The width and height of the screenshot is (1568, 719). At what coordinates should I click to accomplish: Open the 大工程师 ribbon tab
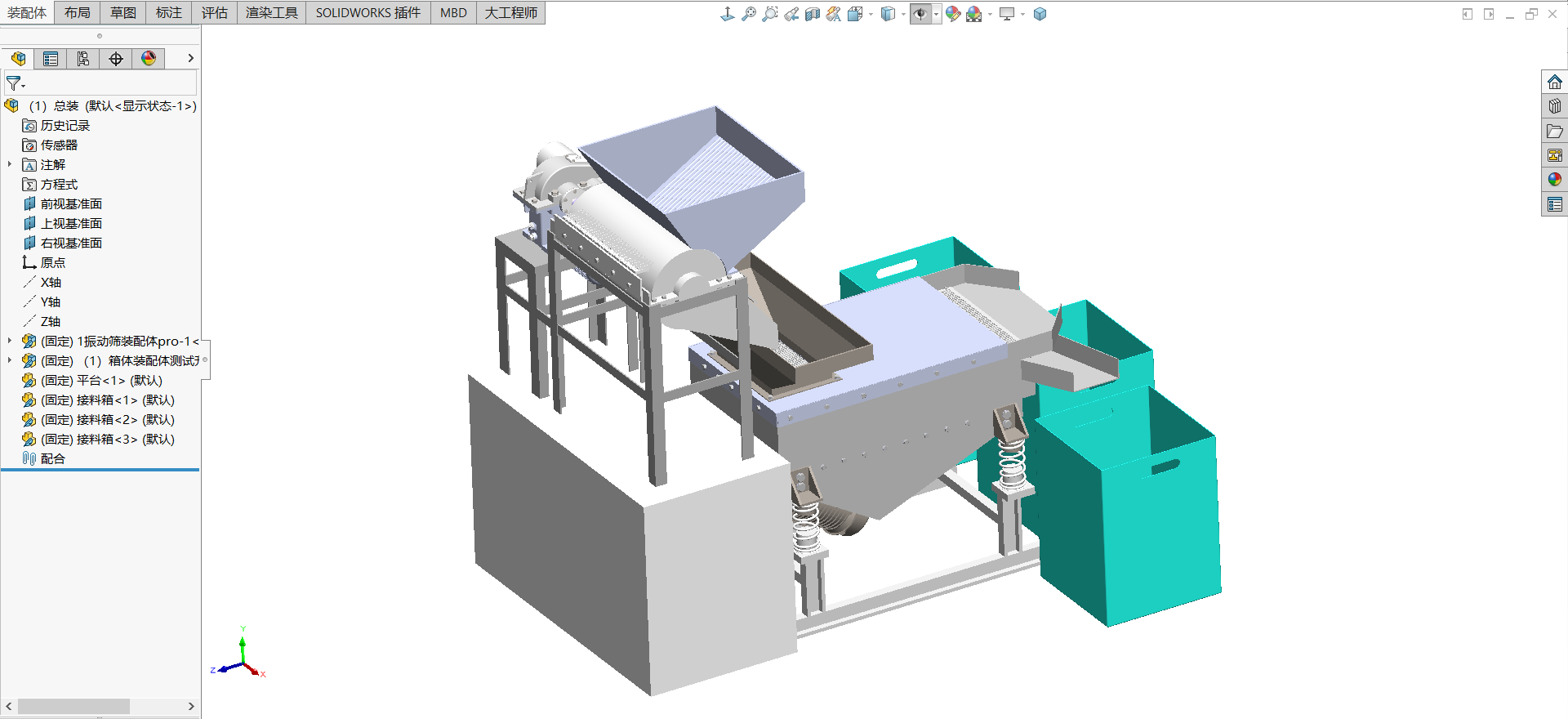511,13
